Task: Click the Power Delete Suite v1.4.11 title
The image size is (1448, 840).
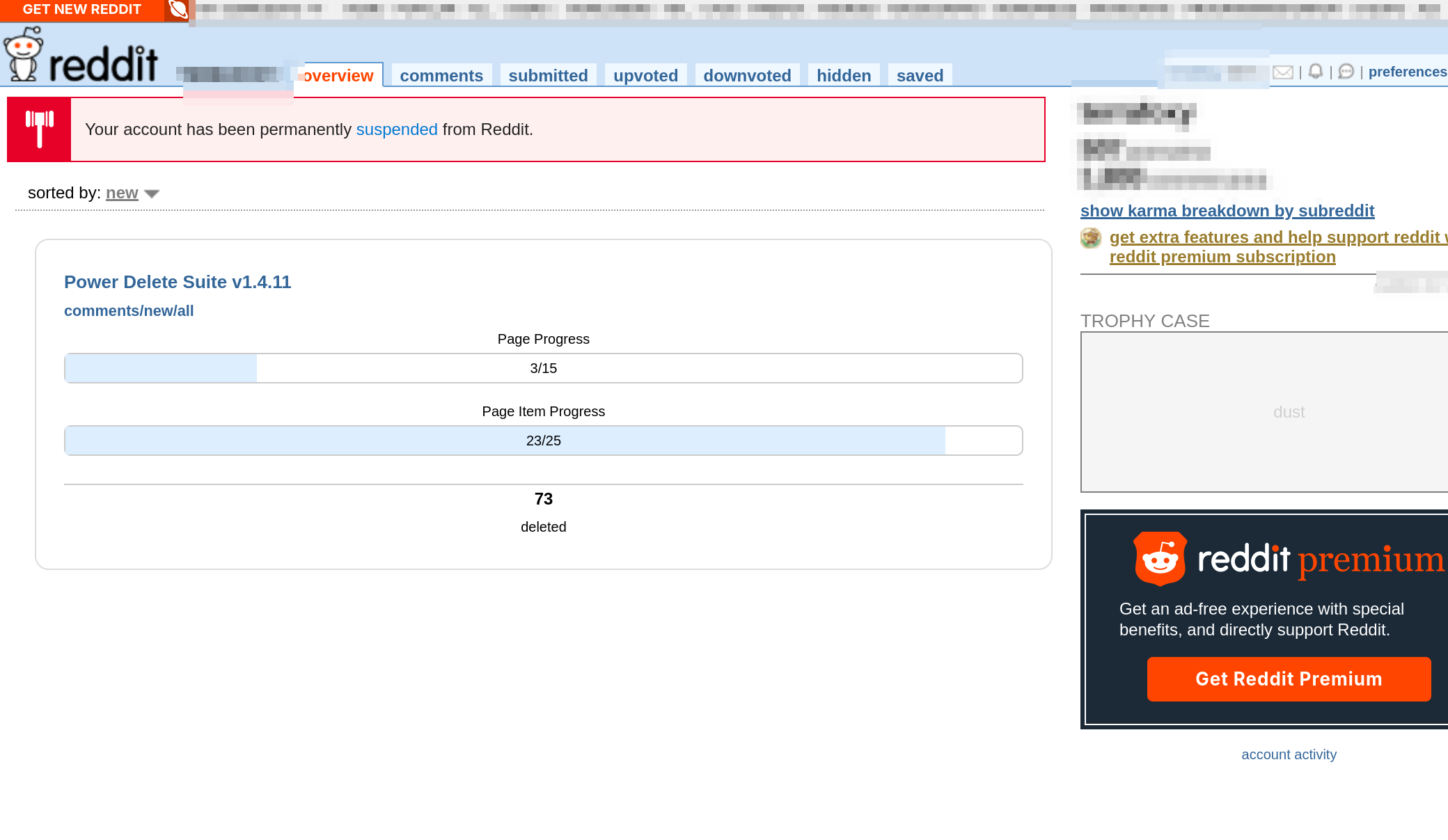Action: 178,282
